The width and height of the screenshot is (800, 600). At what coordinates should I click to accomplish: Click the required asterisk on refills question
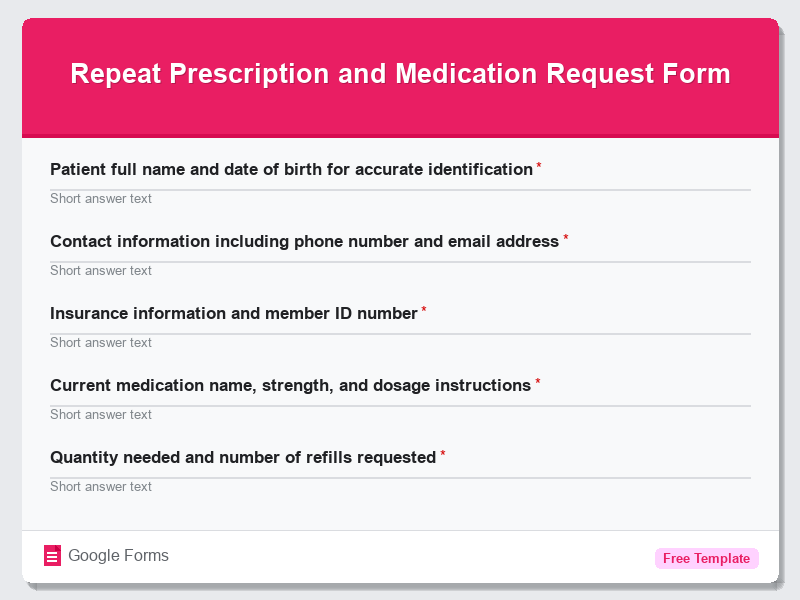[x=442, y=452]
